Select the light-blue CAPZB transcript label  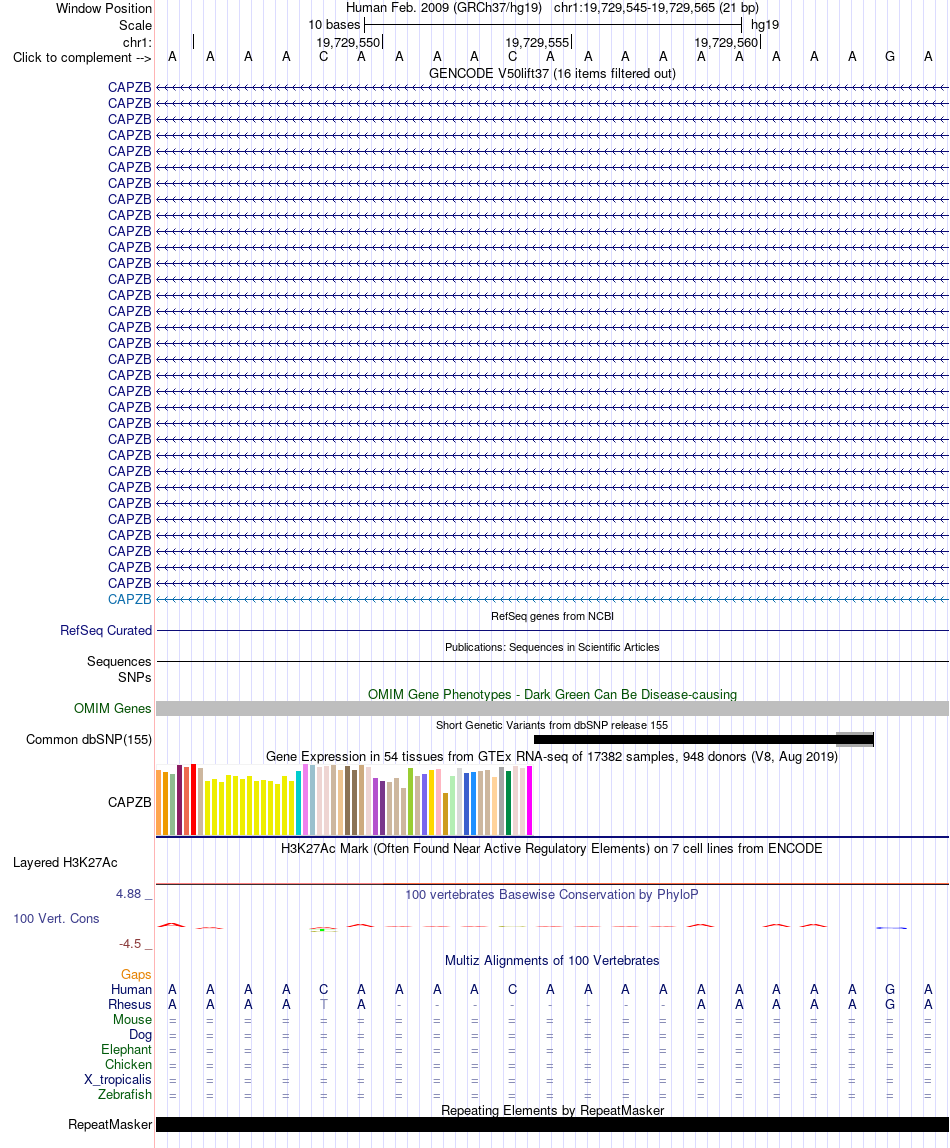pyautogui.click(x=130, y=600)
